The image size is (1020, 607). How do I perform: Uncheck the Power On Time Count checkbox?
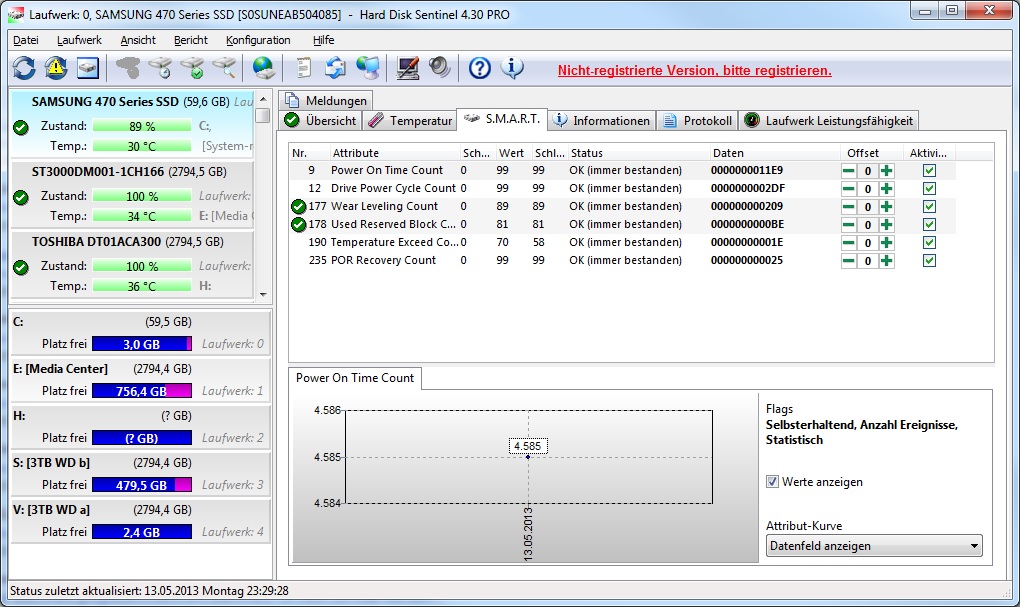[929, 170]
